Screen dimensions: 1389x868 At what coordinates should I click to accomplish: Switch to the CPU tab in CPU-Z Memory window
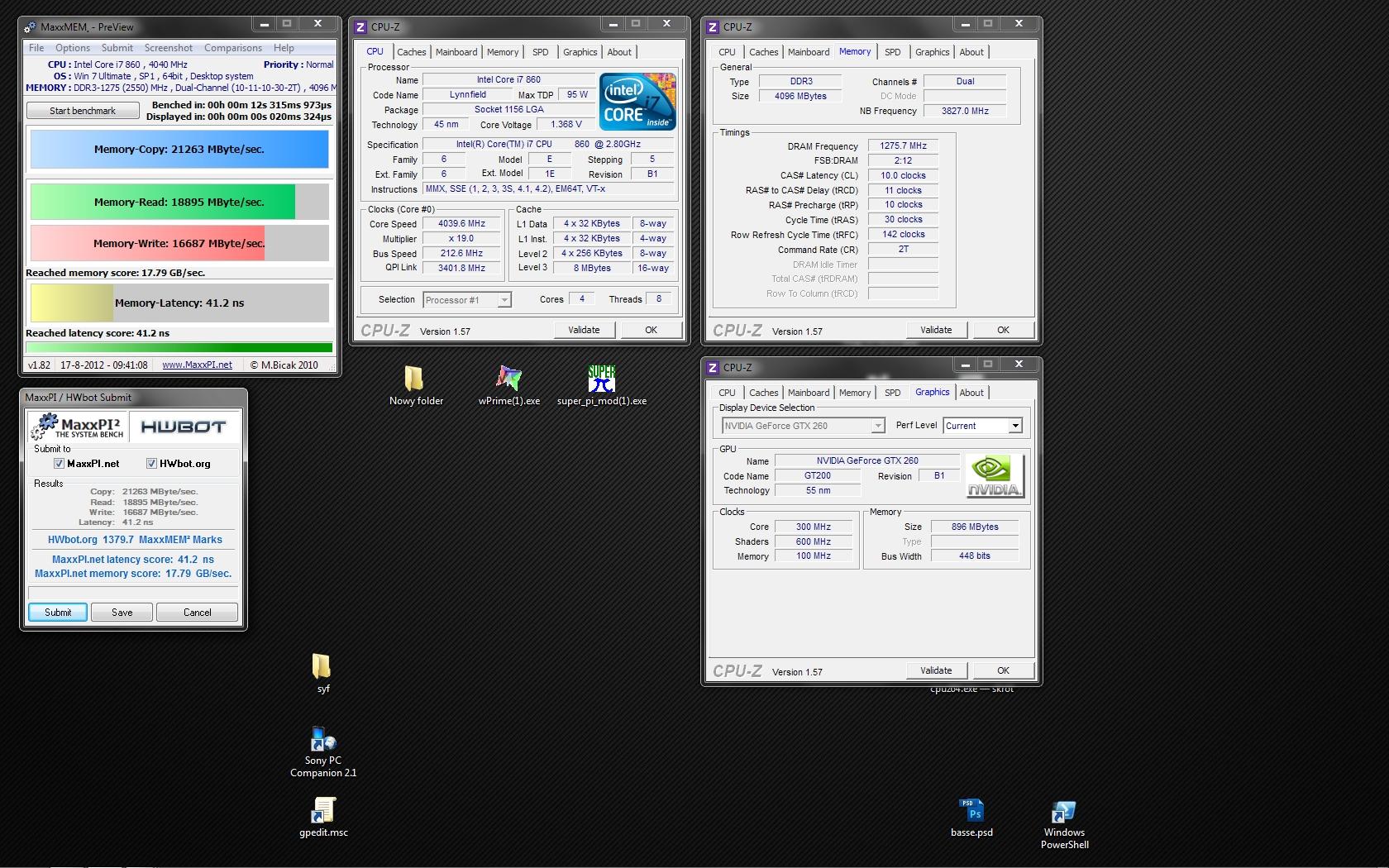[x=727, y=52]
